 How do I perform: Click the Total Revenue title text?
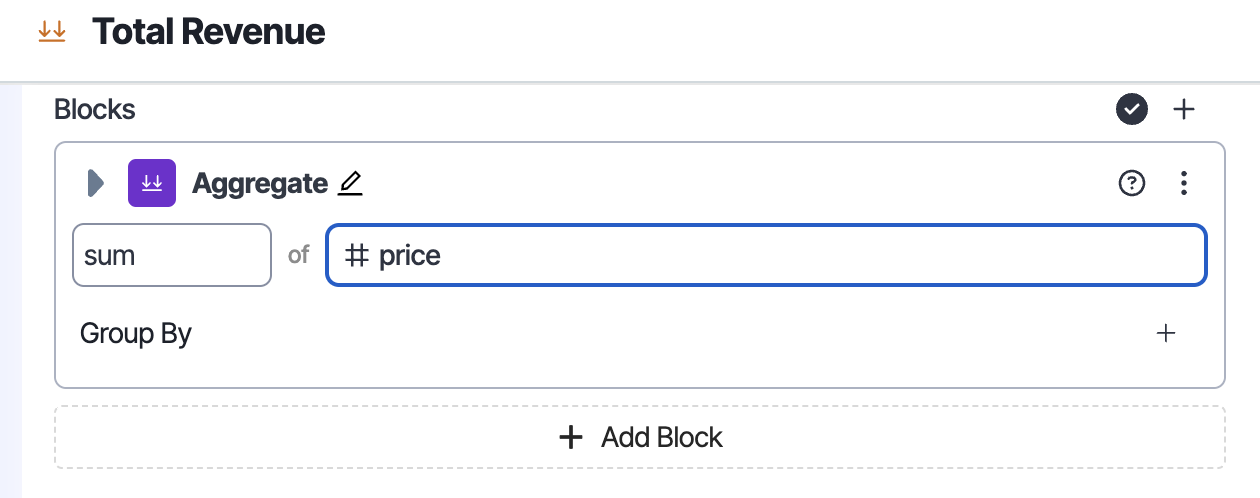(208, 32)
